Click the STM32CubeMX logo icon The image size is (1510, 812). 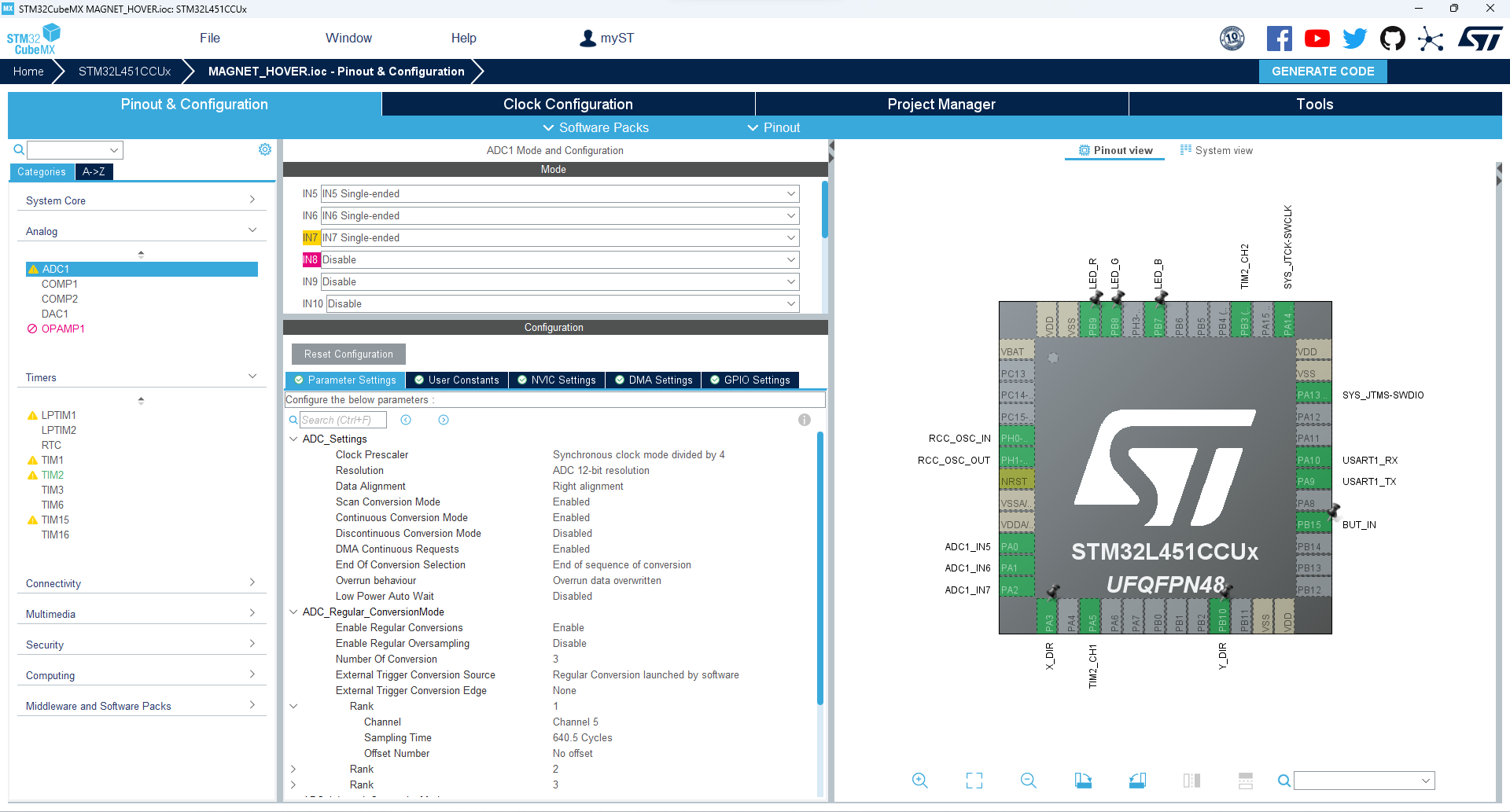coord(34,39)
